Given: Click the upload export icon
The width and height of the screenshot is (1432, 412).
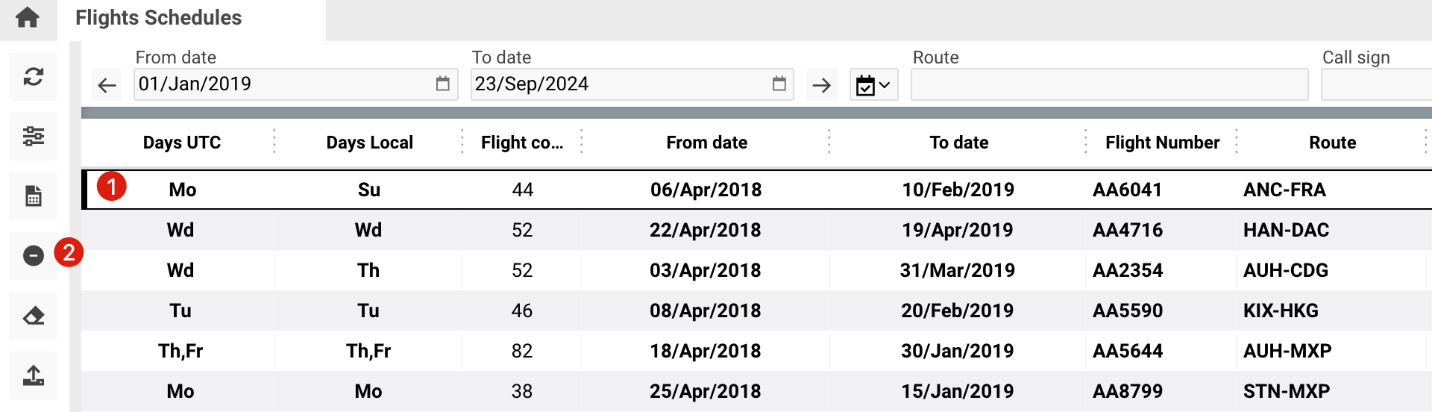Looking at the screenshot, I should tap(34, 376).
